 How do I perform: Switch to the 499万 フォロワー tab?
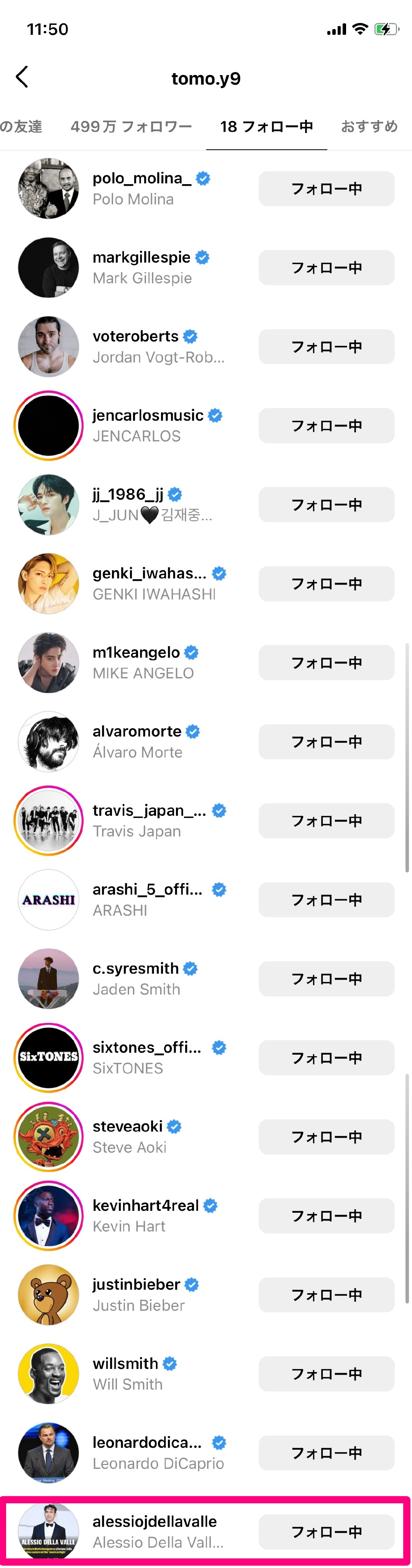pyautogui.click(x=131, y=127)
